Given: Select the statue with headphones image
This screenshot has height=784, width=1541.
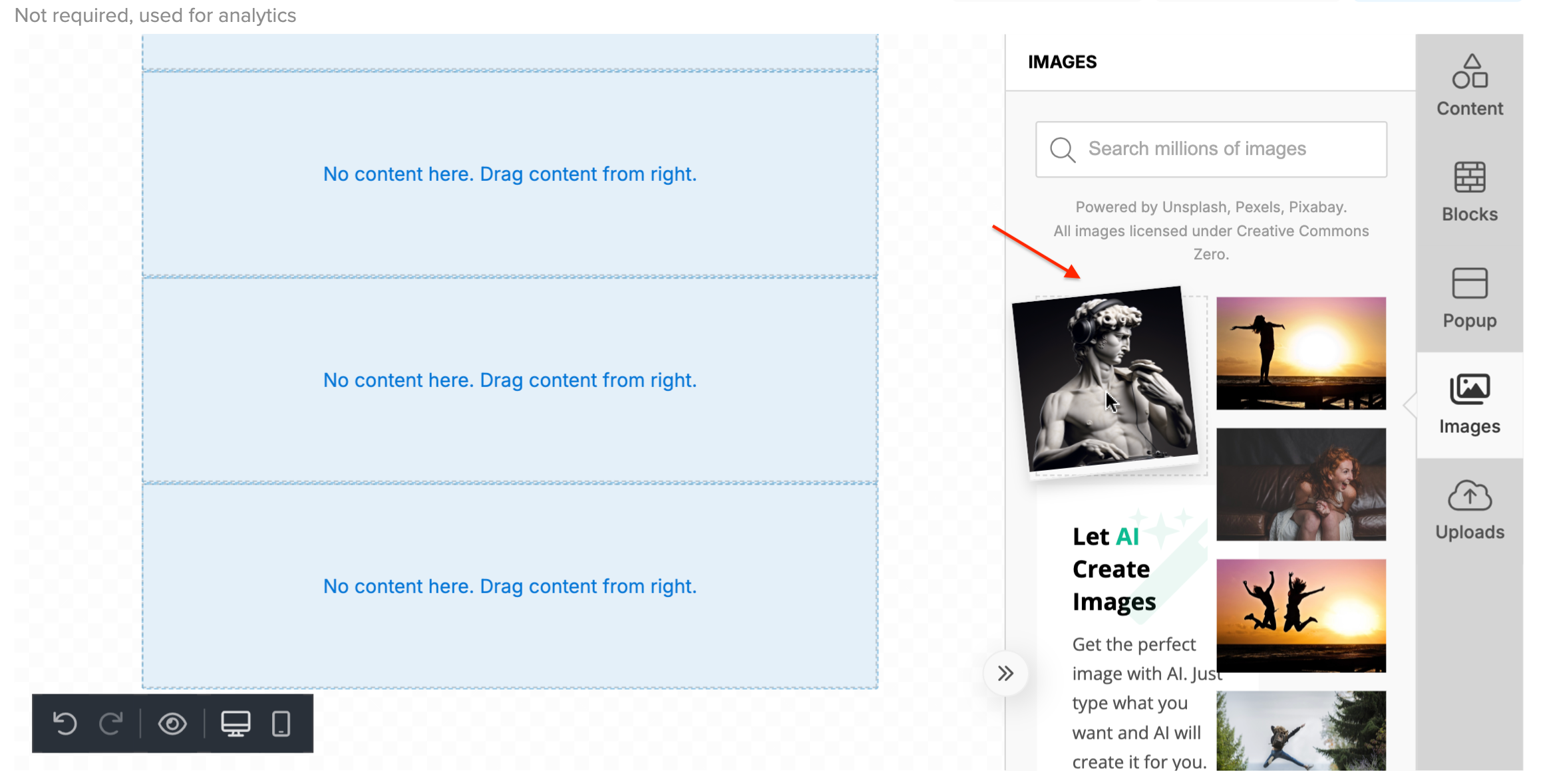Looking at the screenshot, I should tap(1105, 379).
